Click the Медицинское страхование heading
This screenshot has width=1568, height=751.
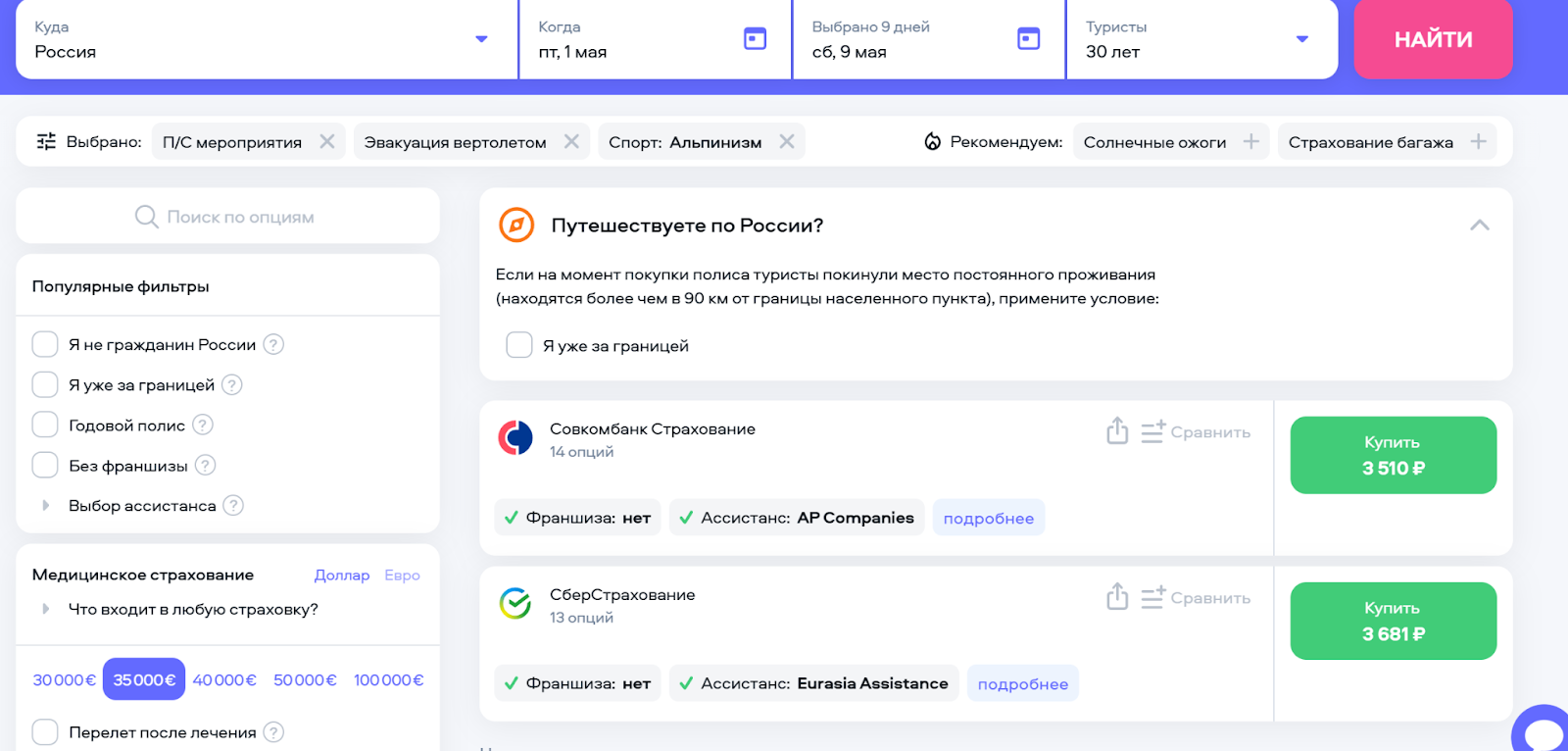pyautogui.click(x=143, y=575)
